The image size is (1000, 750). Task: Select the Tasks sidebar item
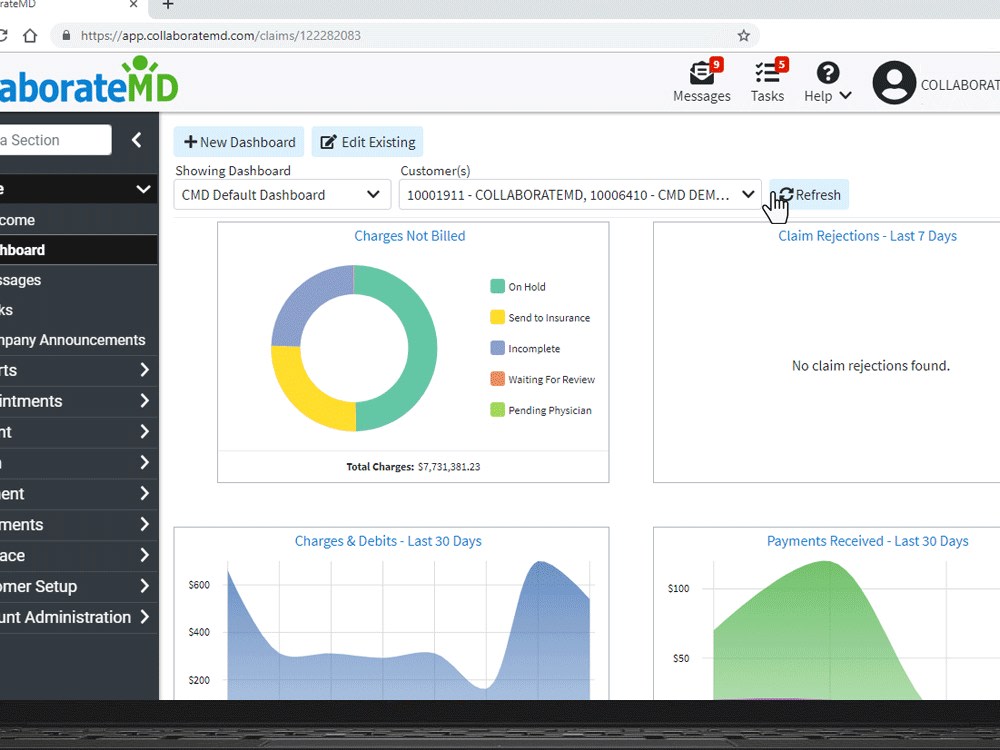[x=78, y=310]
